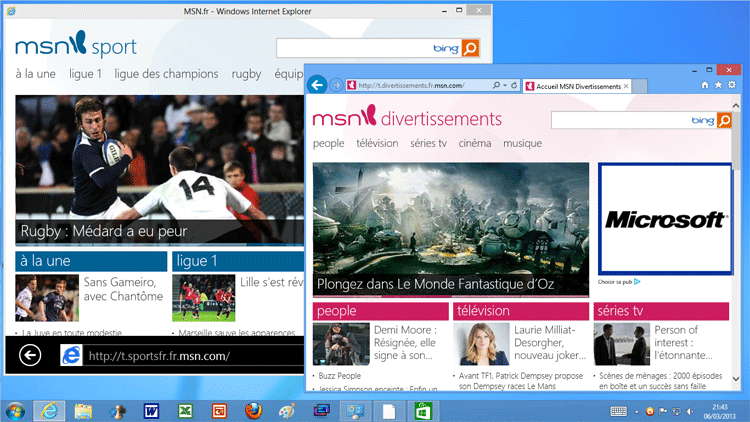Click the 'Choisir sa pub' link
Screen dimensions: 750x422
tap(618, 282)
